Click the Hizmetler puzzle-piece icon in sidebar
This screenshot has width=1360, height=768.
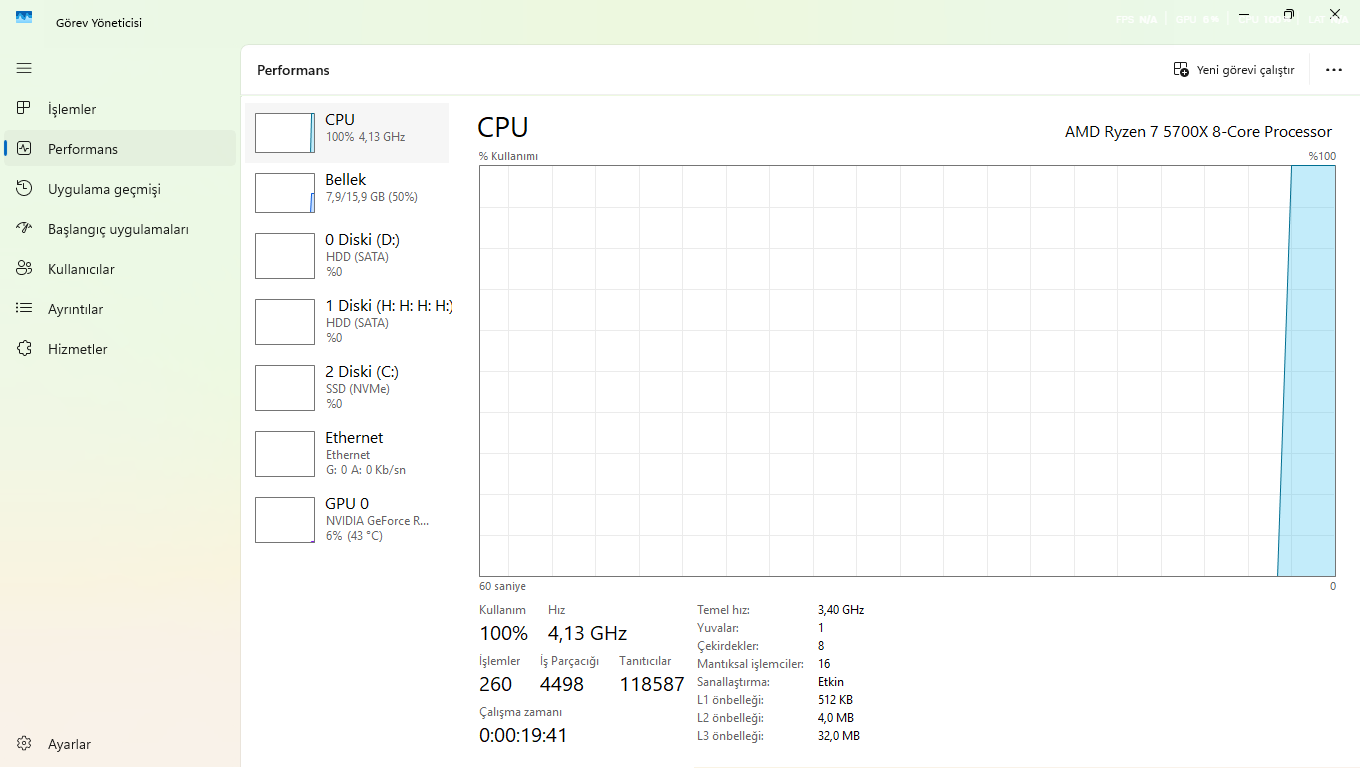click(24, 349)
